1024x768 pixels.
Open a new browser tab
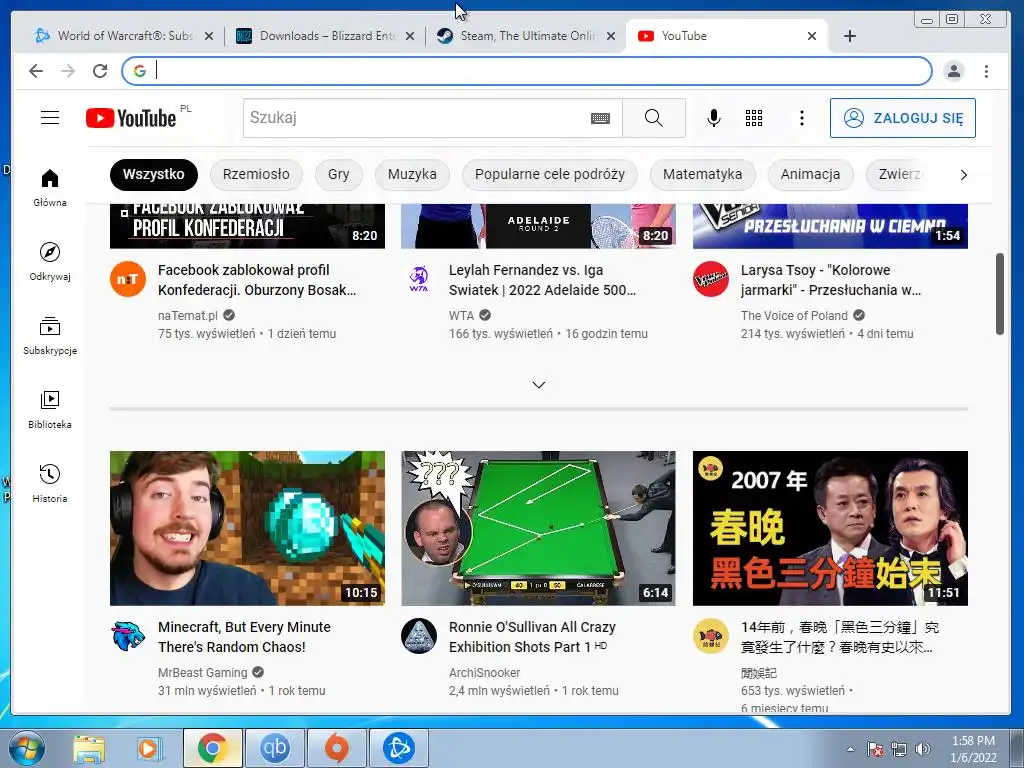pos(850,36)
